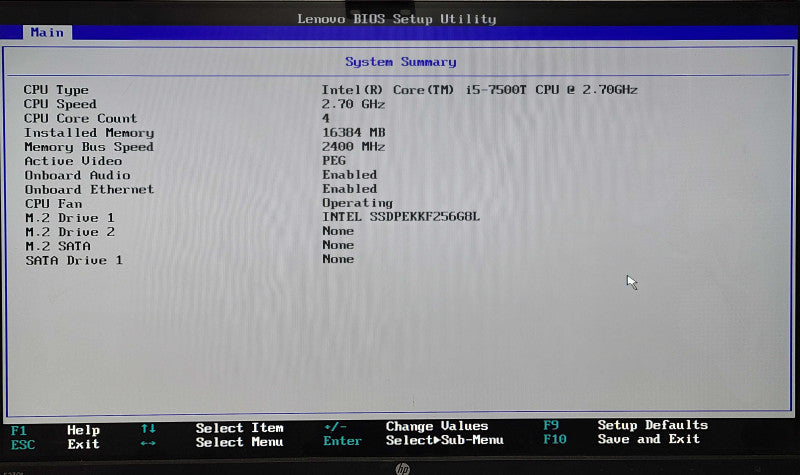This screenshot has height=475, width=800.
Task: Click the Enabled value for Onboard Audio
Action: click(x=349, y=174)
